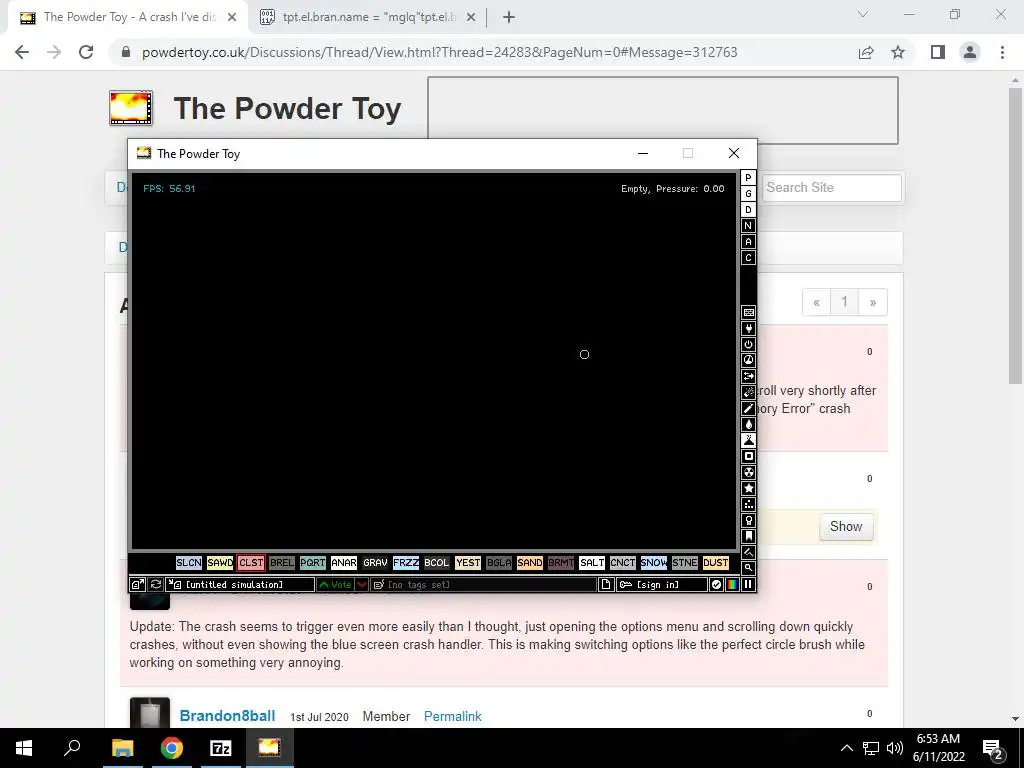Open the Solids element menu
The height and width of the screenshot is (768, 1024).
coord(748,456)
